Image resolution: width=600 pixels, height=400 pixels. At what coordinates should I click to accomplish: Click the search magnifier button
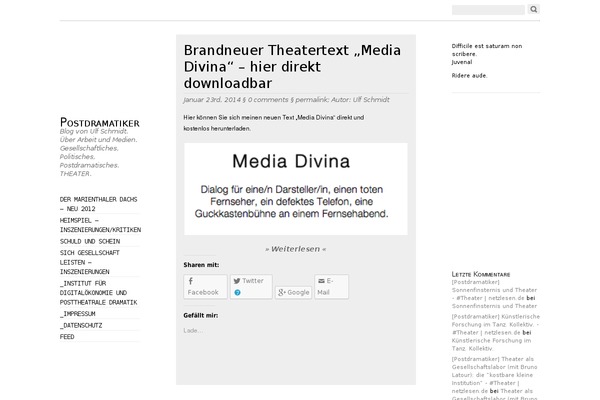(x=533, y=9)
